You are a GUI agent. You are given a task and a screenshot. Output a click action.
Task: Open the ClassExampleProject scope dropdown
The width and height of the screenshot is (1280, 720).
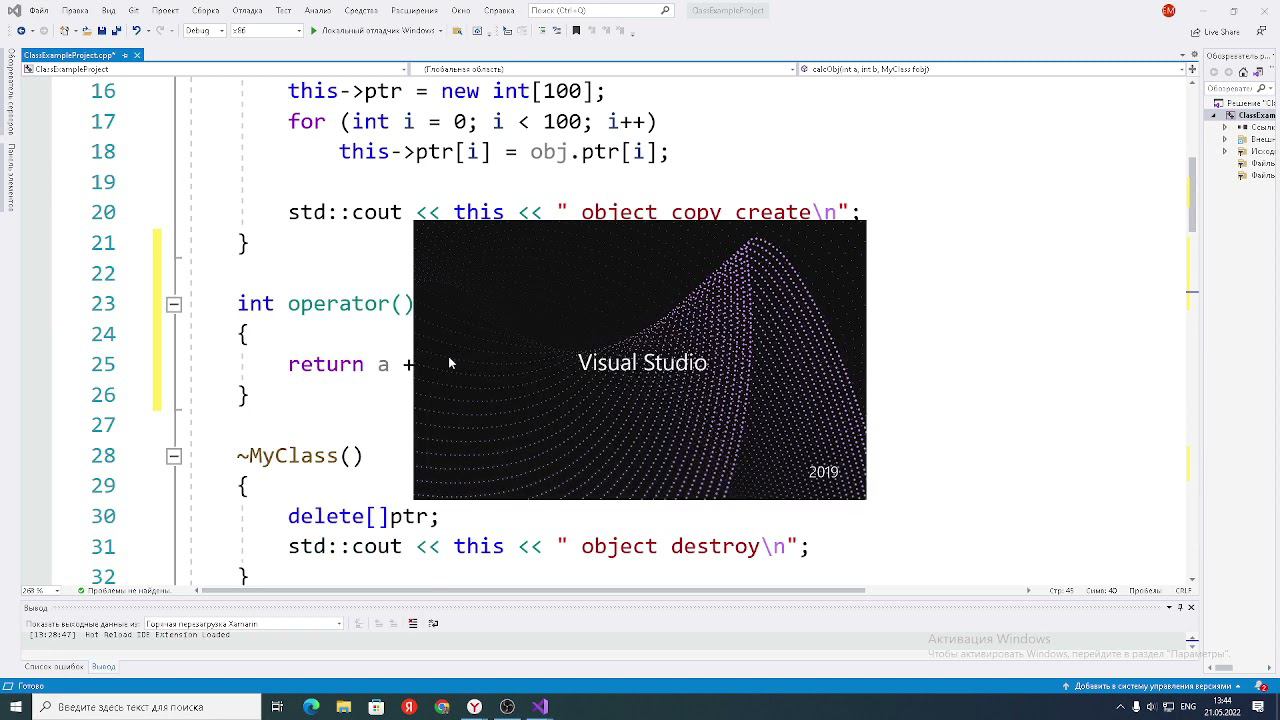(215, 69)
